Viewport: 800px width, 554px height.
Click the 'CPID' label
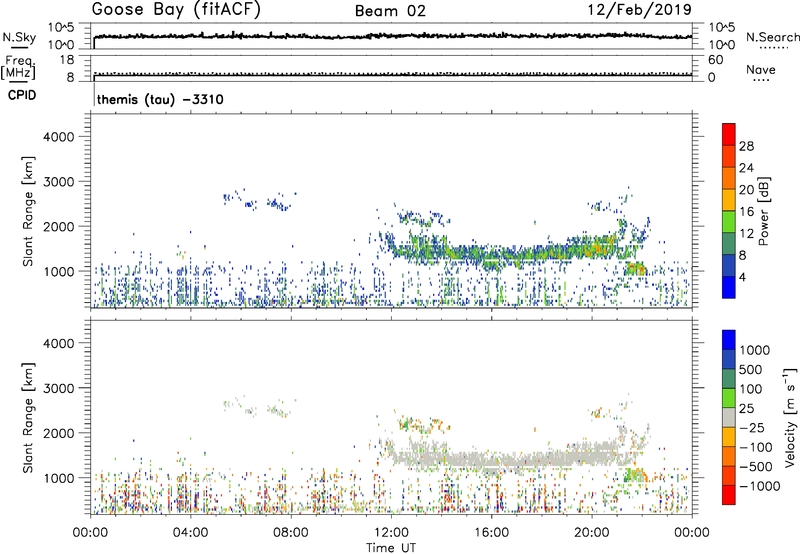(x=22, y=95)
